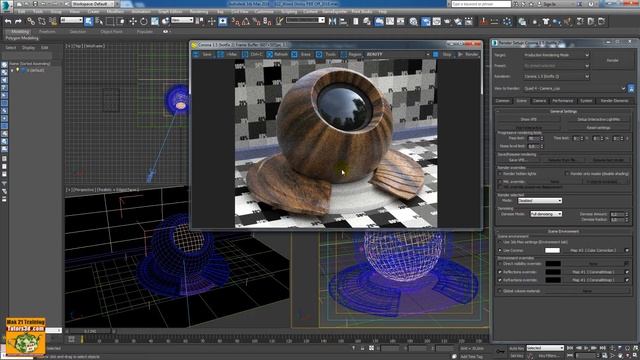Pick the Direct visibility override swatch
The width and height of the screenshot is (640, 360).
[553, 264]
